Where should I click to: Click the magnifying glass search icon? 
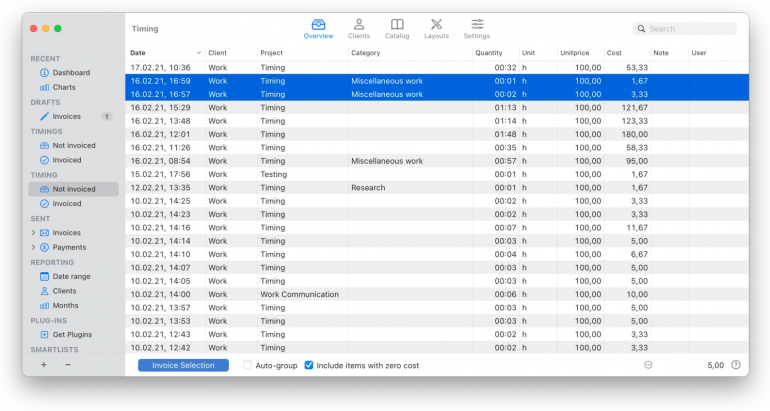tap(641, 29)
